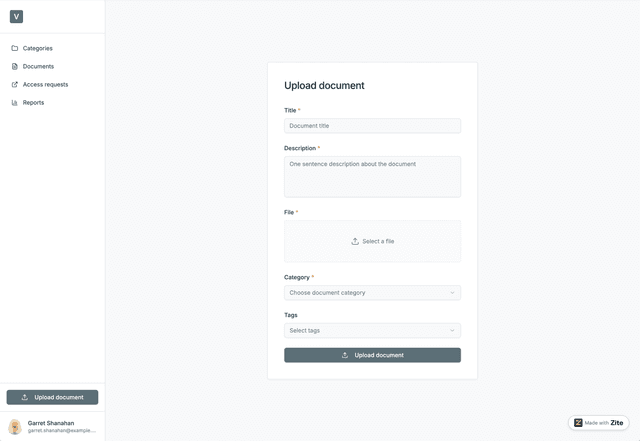The height and width of the screenshot is (441, 640).
Task: Open the Reports sidebar item
Action: pyautogui.click(x=34, y=102)
